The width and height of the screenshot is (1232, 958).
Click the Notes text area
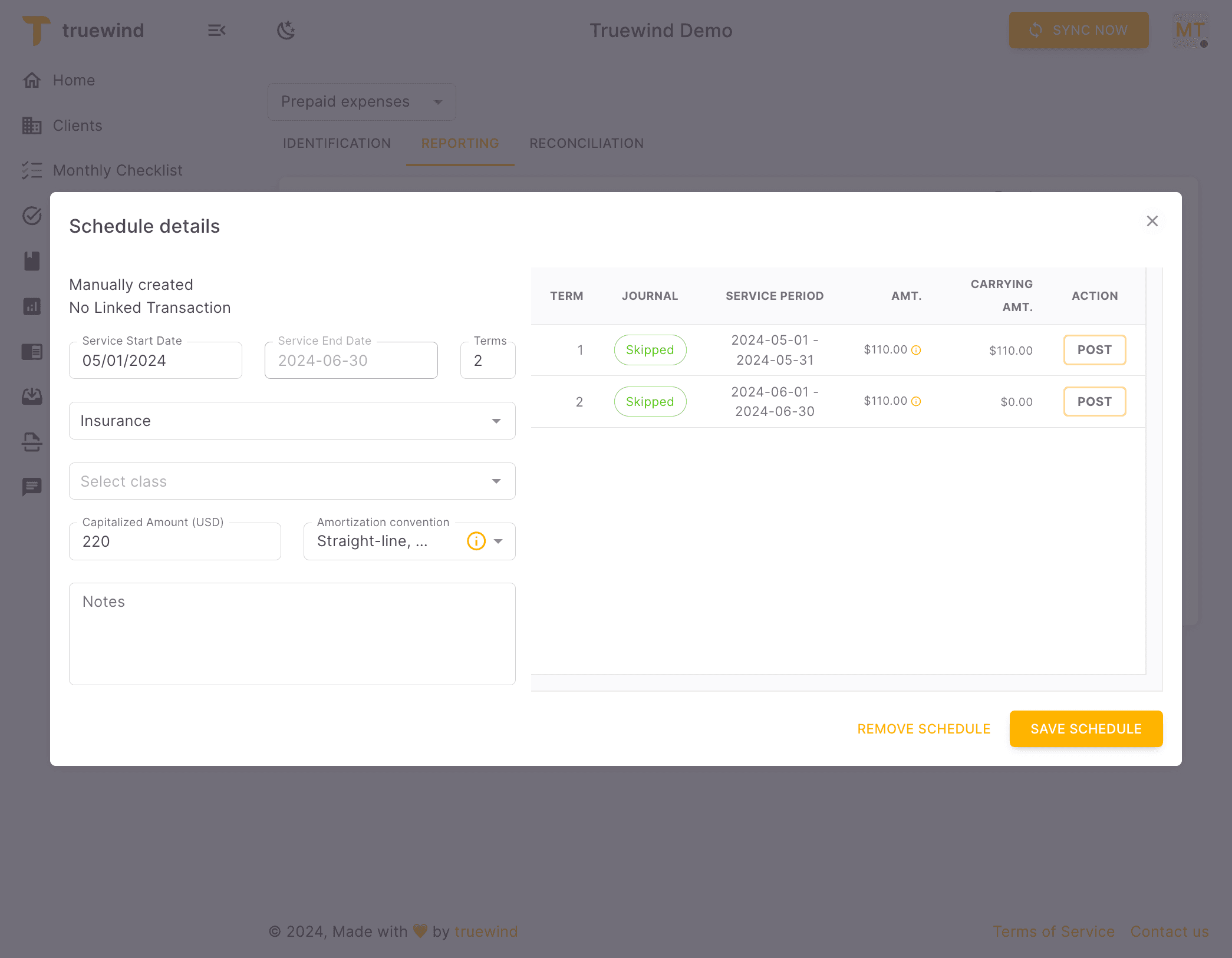click(x=292, y=633)
